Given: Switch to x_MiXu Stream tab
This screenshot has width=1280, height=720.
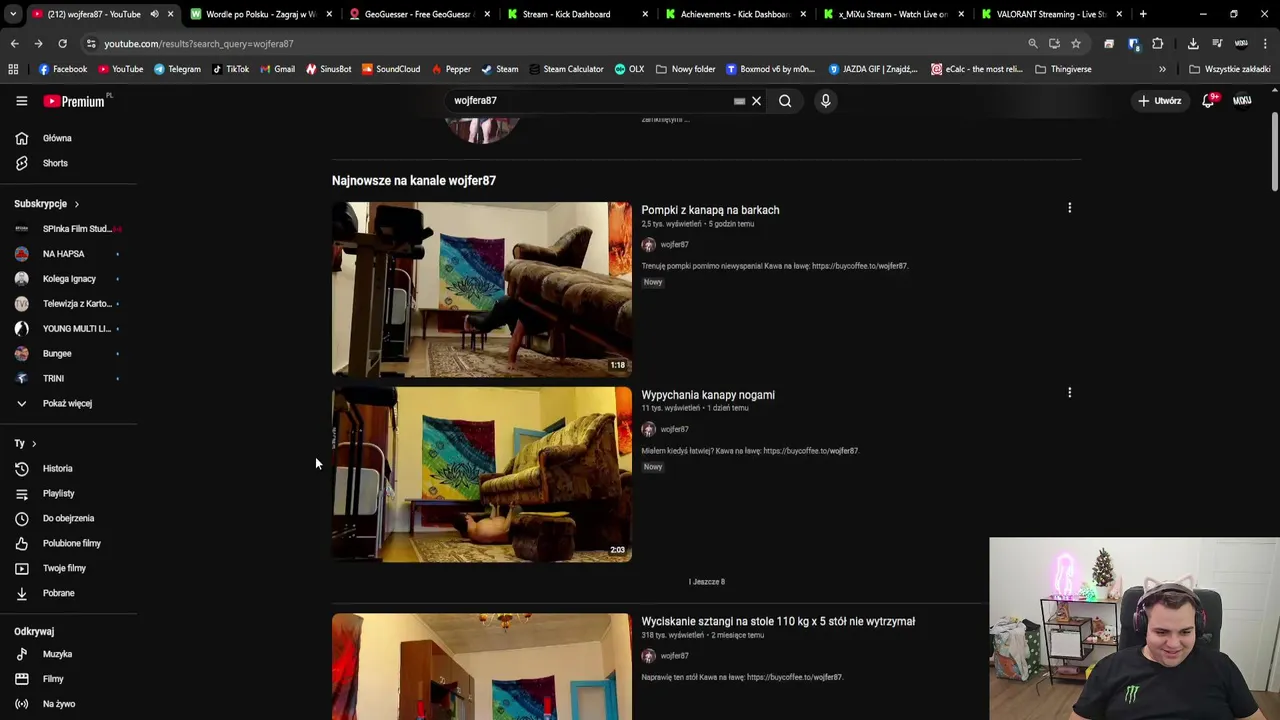Looking at the screenshot, I should [x=893, y=14].
